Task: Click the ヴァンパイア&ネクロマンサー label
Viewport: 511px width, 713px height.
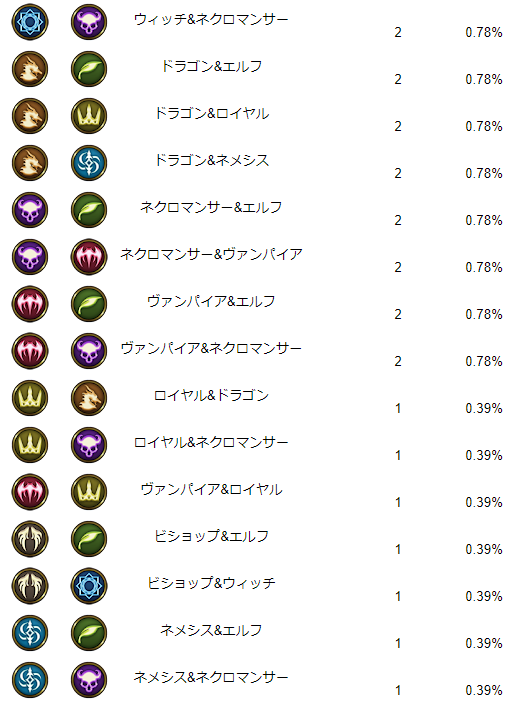Action: pyautogui.click(x=211, y=348)
